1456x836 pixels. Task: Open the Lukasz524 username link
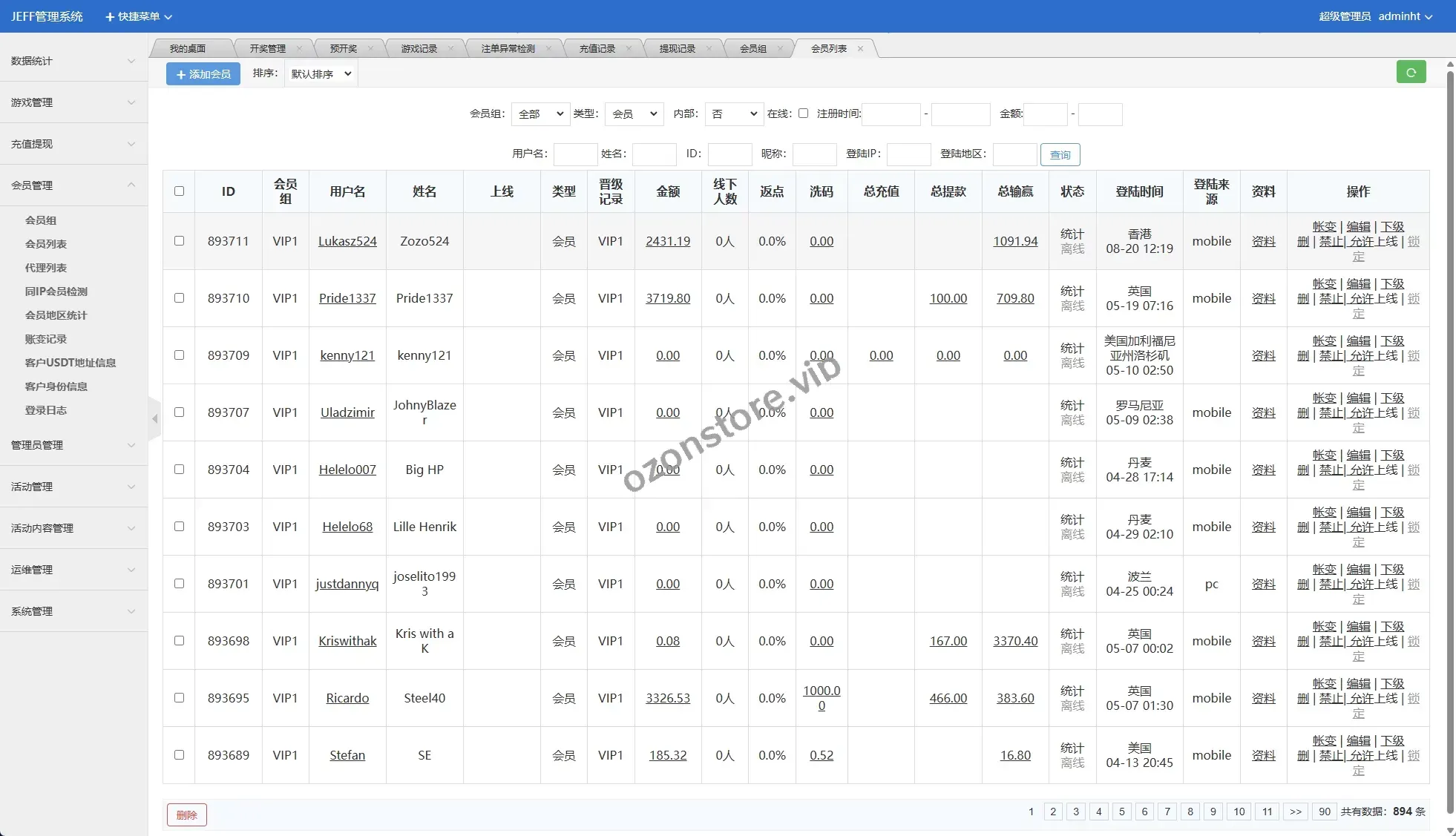point(347,241)
